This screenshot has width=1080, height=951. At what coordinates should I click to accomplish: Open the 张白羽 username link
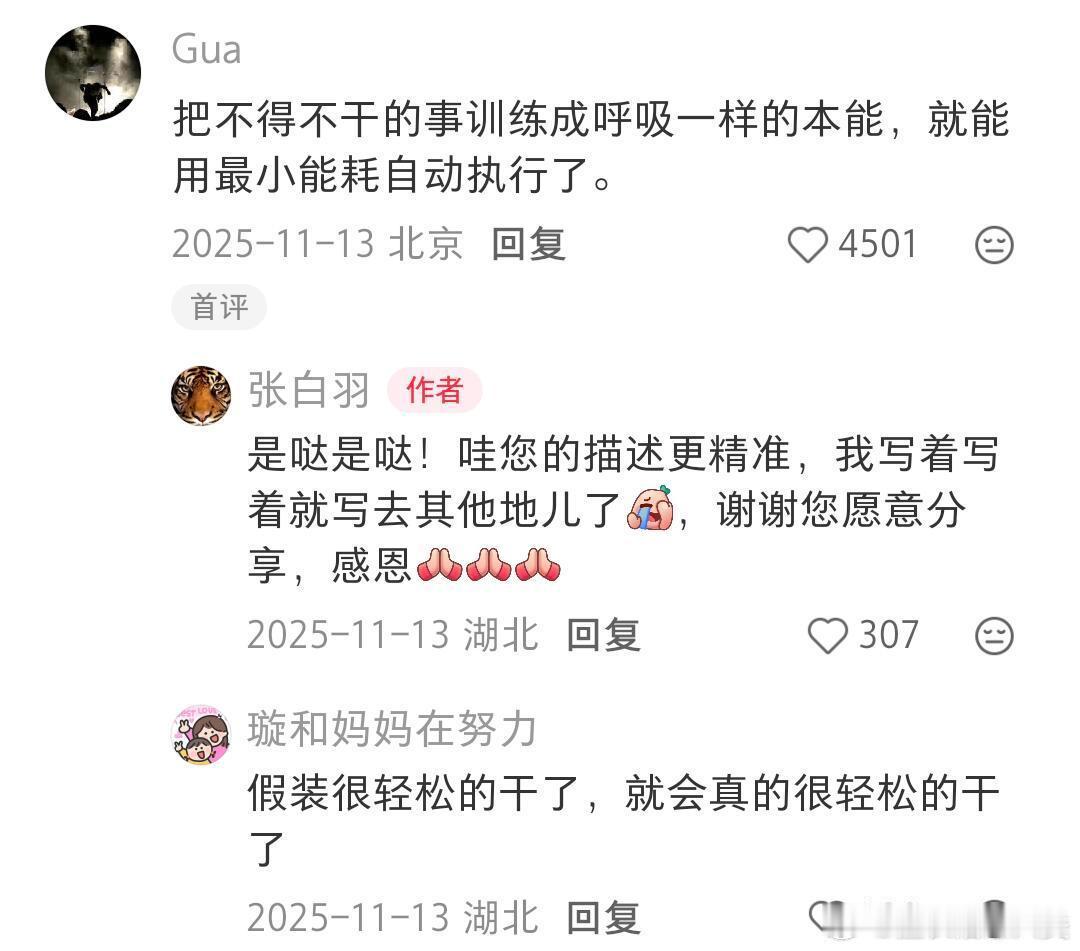[309, 390]
